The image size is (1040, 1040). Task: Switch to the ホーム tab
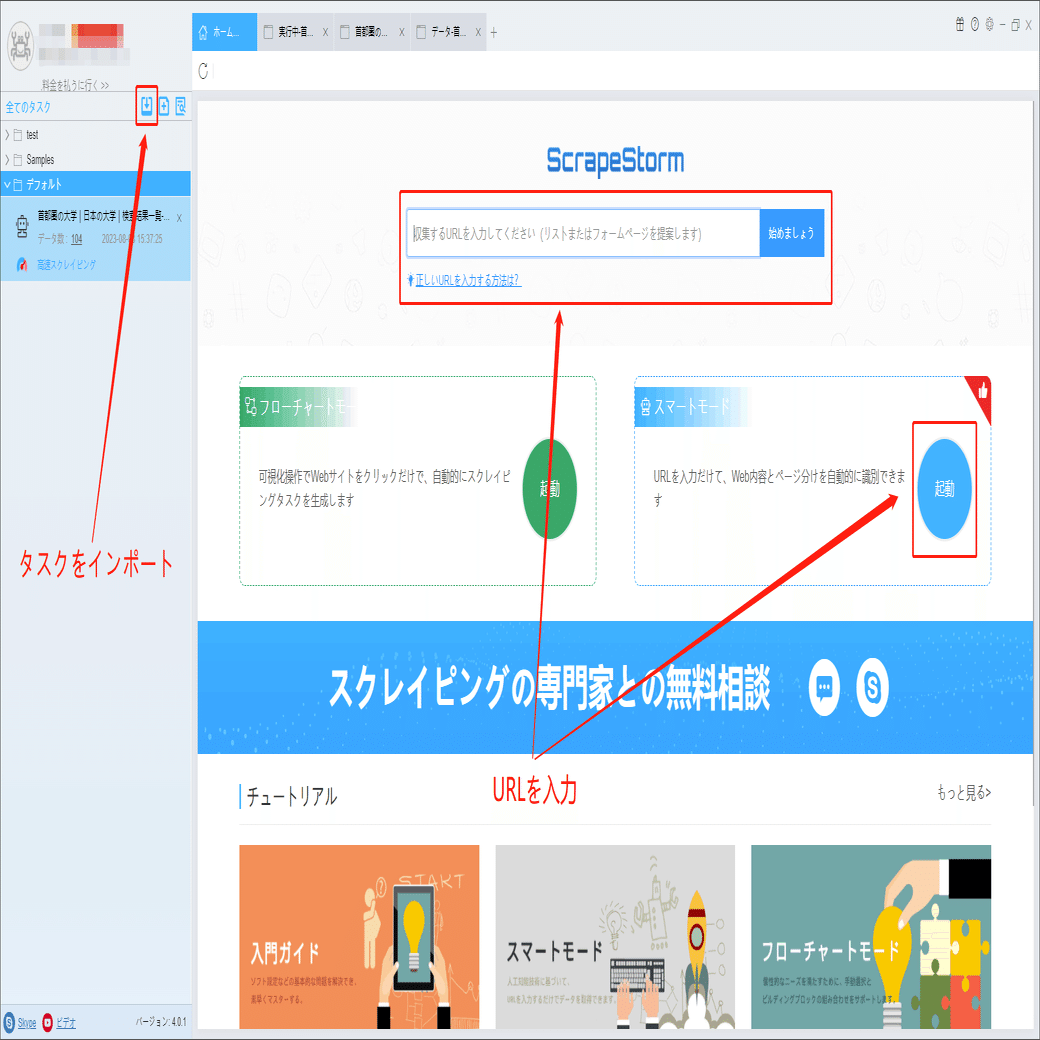[224, 32]
